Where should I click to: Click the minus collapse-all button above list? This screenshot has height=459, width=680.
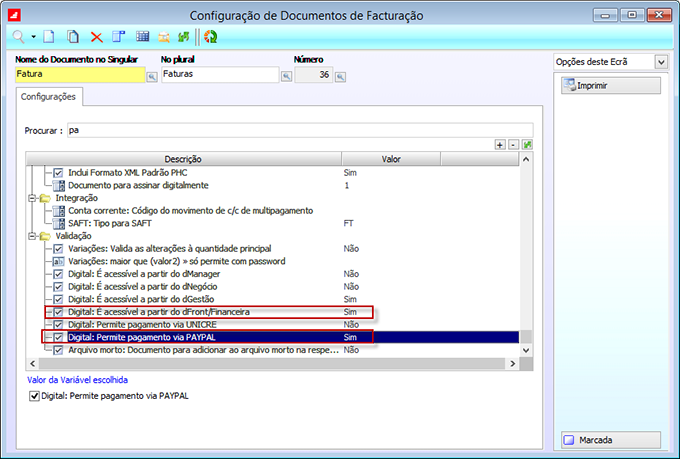pyautogui.click(x=513, y=144)
